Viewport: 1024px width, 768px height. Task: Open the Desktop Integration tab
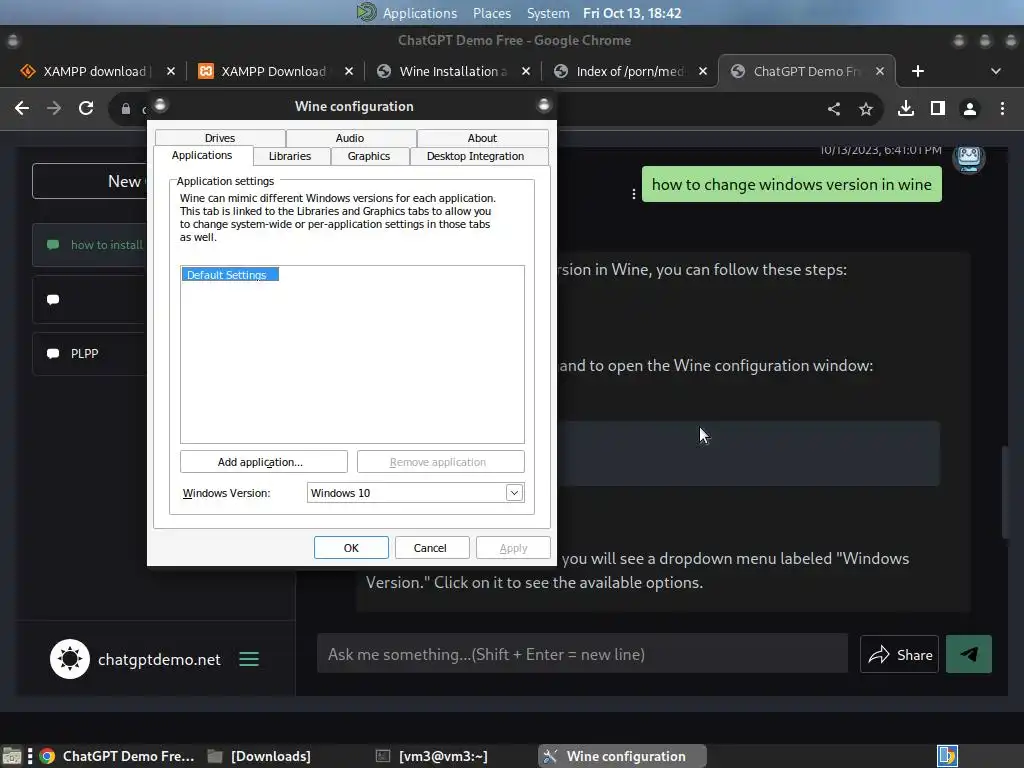pos(475,156)
